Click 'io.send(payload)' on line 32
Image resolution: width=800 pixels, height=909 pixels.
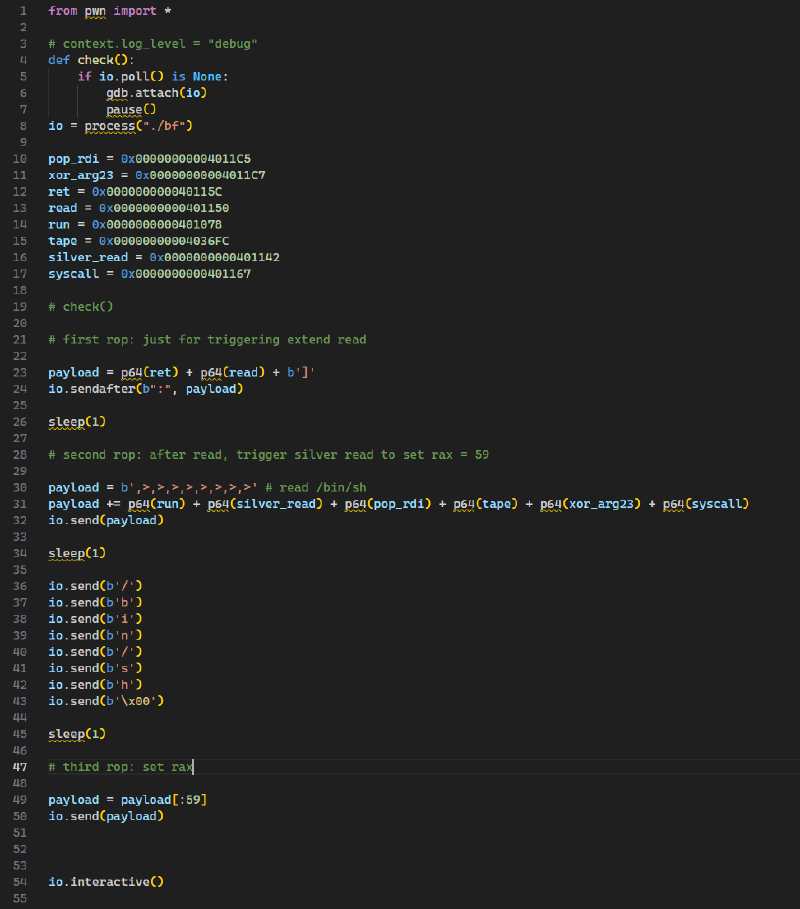tap(106, 521)
